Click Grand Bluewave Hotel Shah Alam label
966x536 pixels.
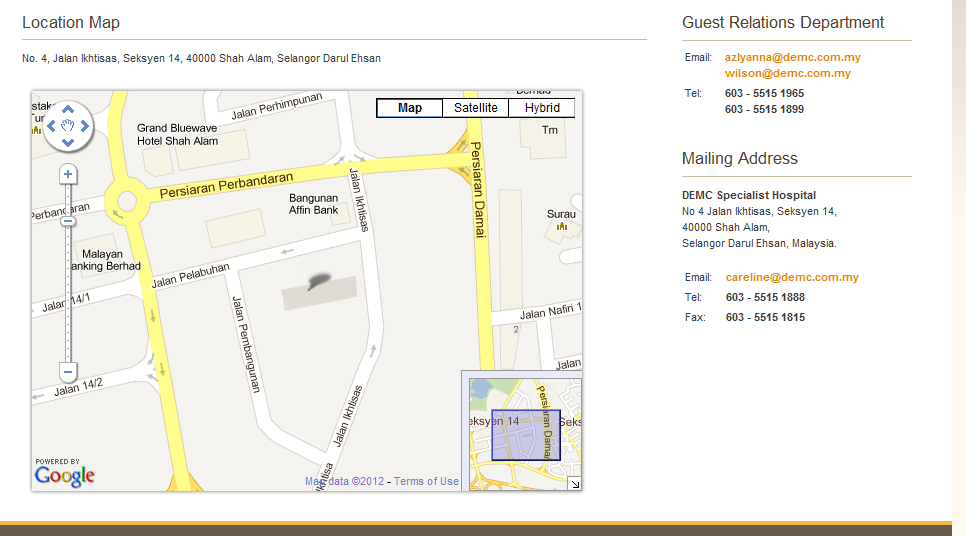pyautogui.click(x=177, y=134)
